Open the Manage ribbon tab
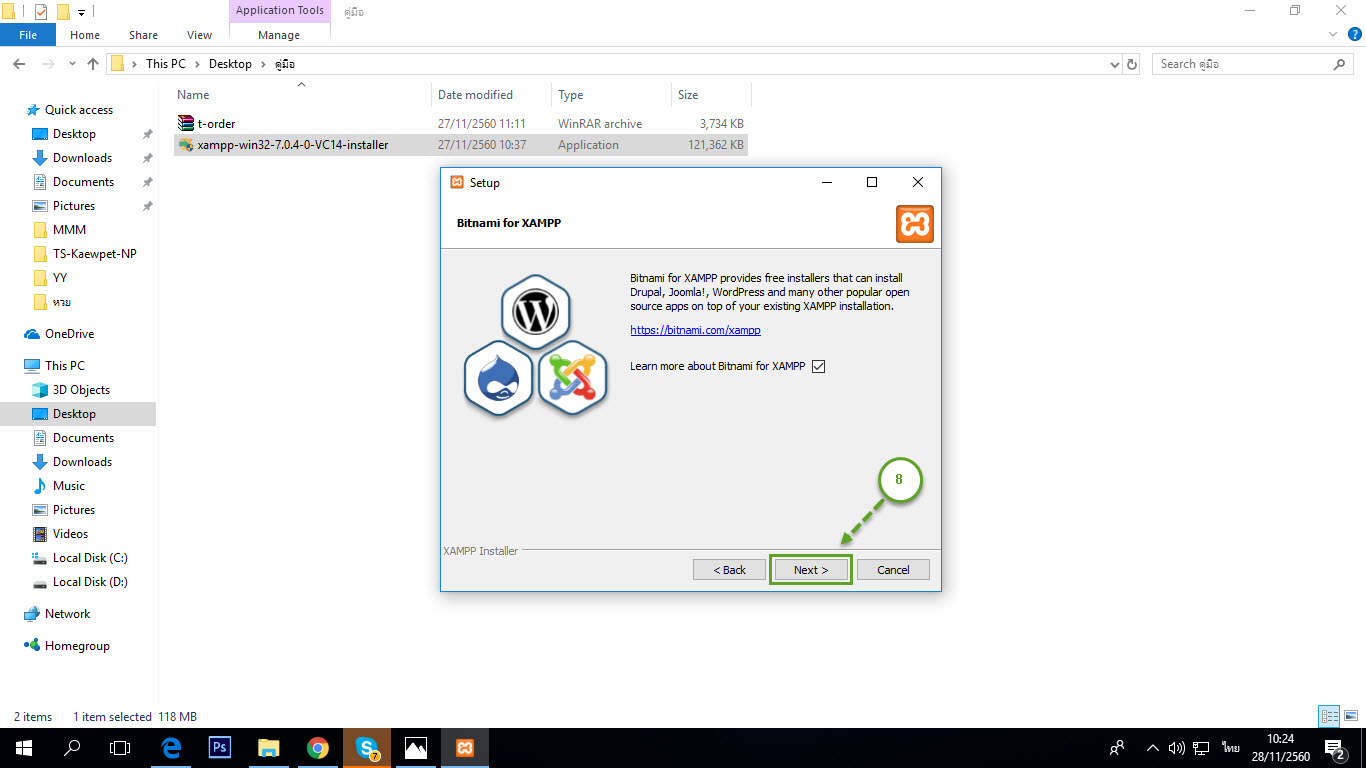Screen dimensions: 1366x768 pos(279,35)
